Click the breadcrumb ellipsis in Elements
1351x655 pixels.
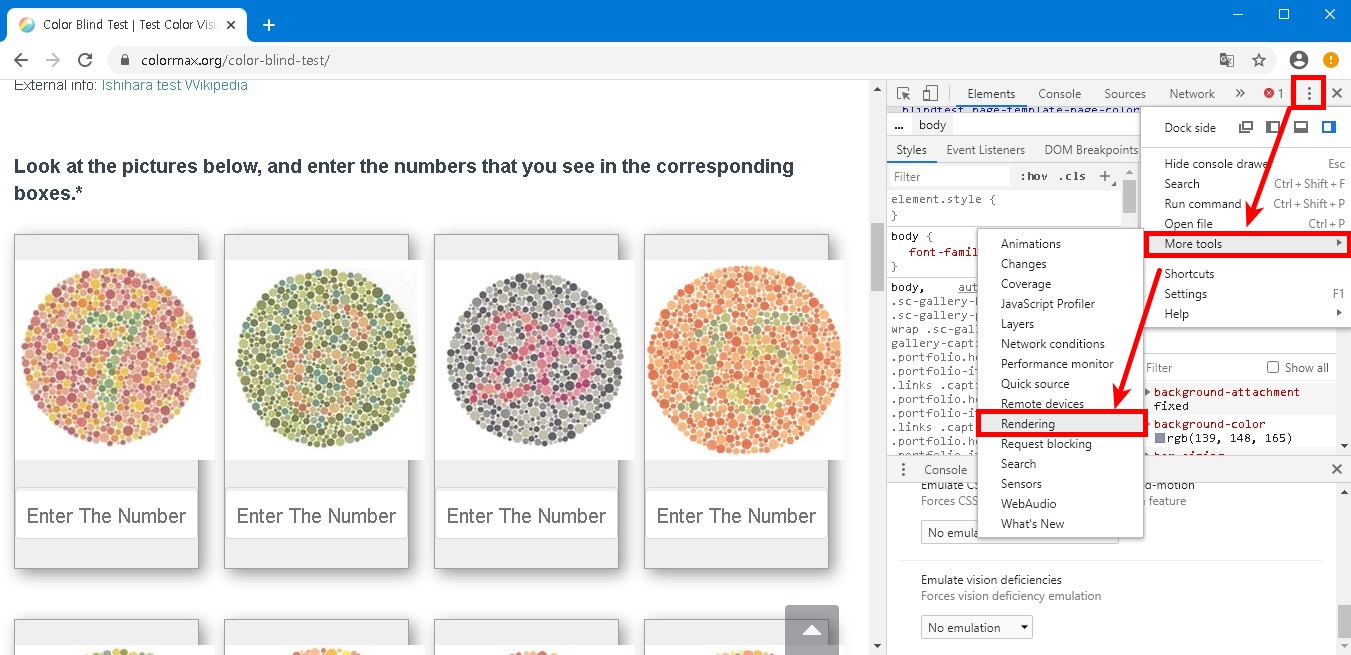pyautogui.click(x=899, y=125)
